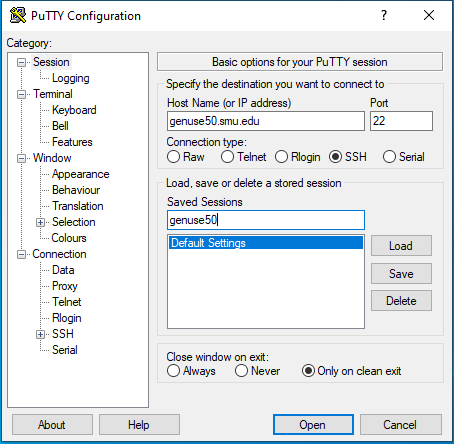Set close window on exit to Always
Viewport: 454px width, 444px height.
coord(173,371)
